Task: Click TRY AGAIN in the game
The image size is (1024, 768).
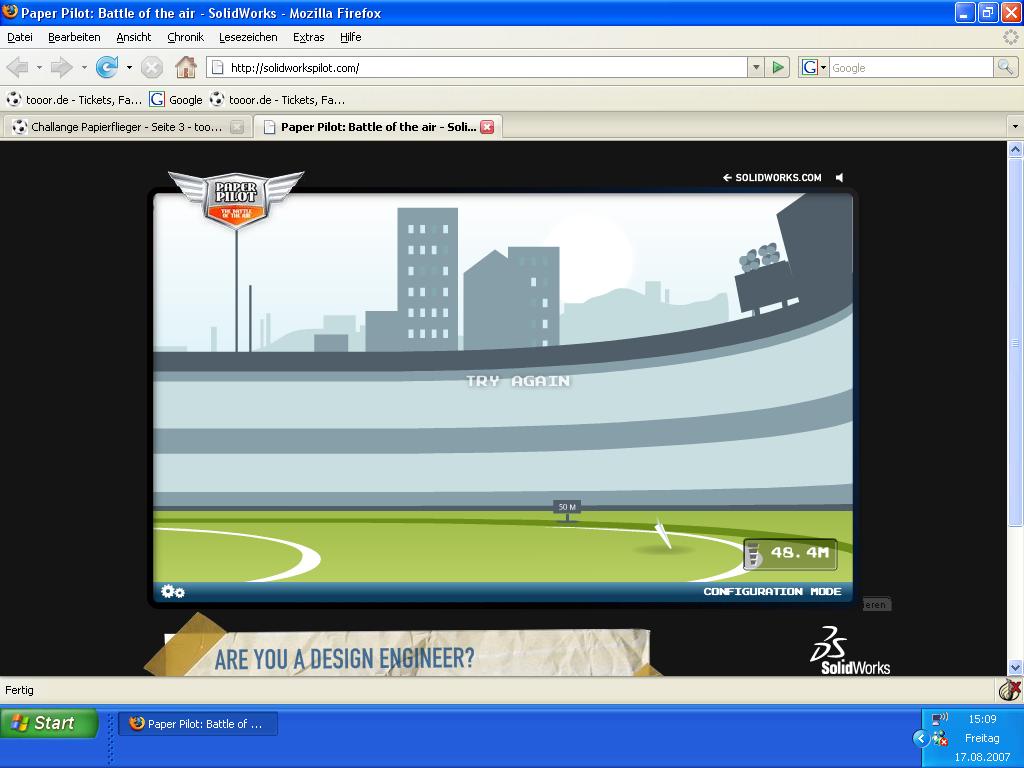Action: (518, 381)
